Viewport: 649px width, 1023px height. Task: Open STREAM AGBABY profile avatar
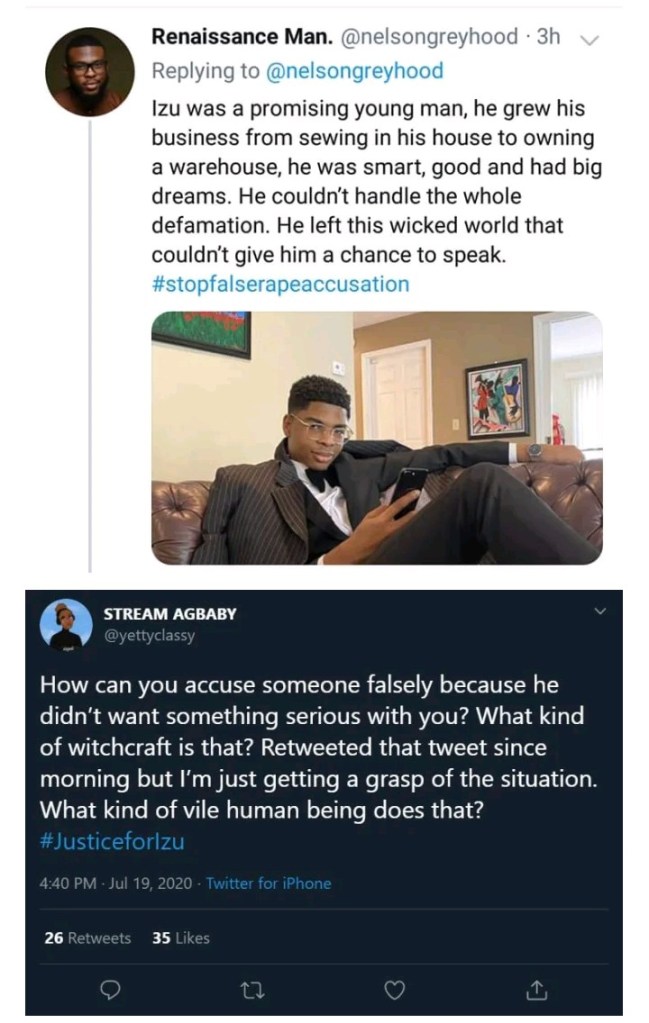click(66, 626)
